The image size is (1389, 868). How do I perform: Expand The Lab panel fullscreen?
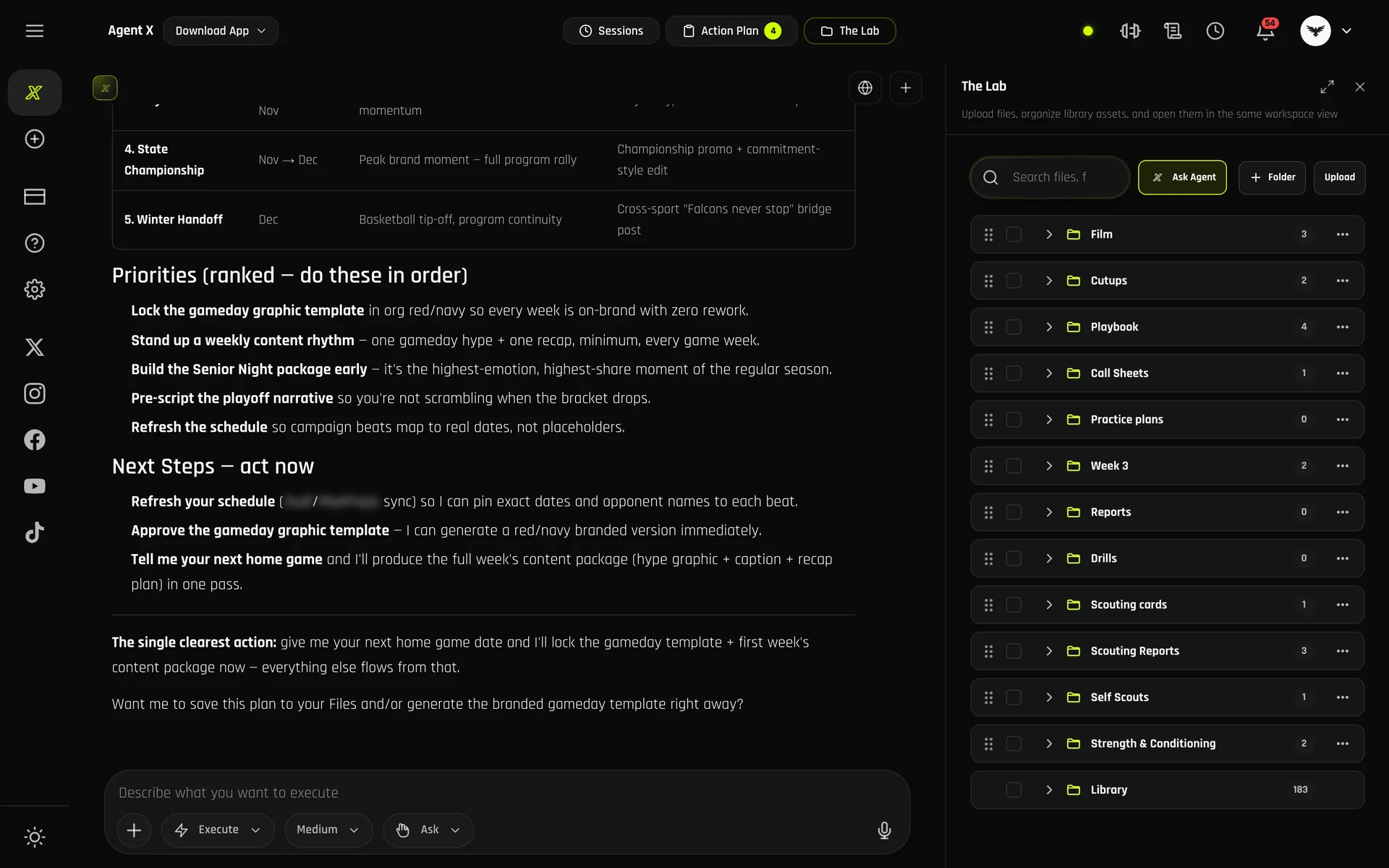click(x=1327, y=87)
